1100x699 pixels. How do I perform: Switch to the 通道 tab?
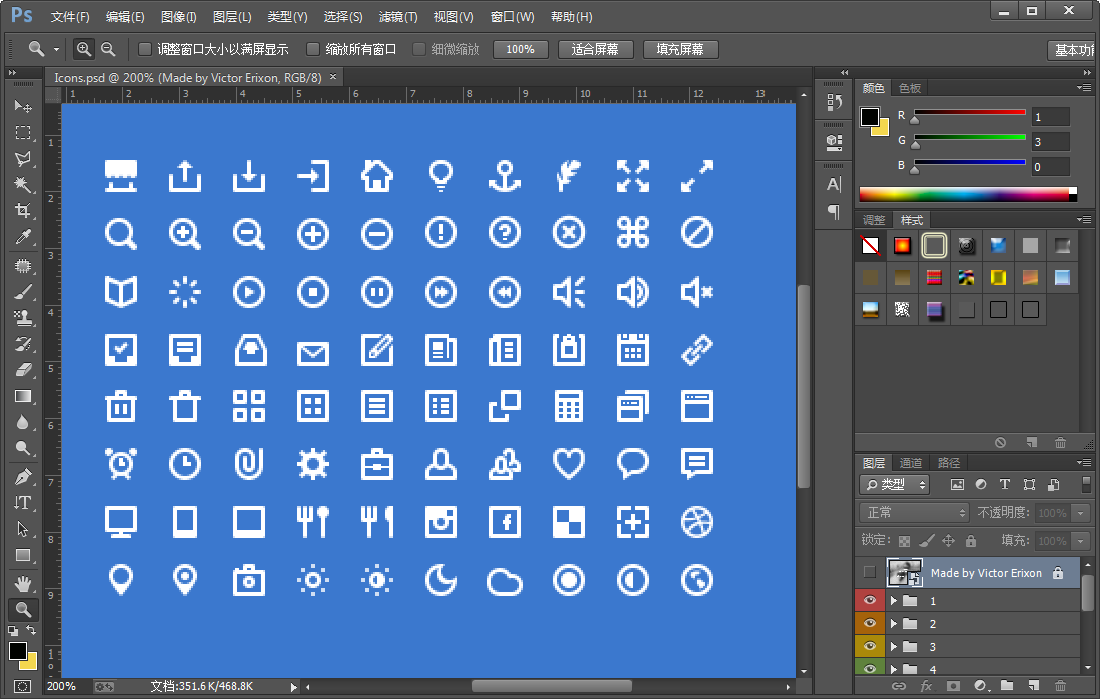pyautogui.click(x=911, y=463)
